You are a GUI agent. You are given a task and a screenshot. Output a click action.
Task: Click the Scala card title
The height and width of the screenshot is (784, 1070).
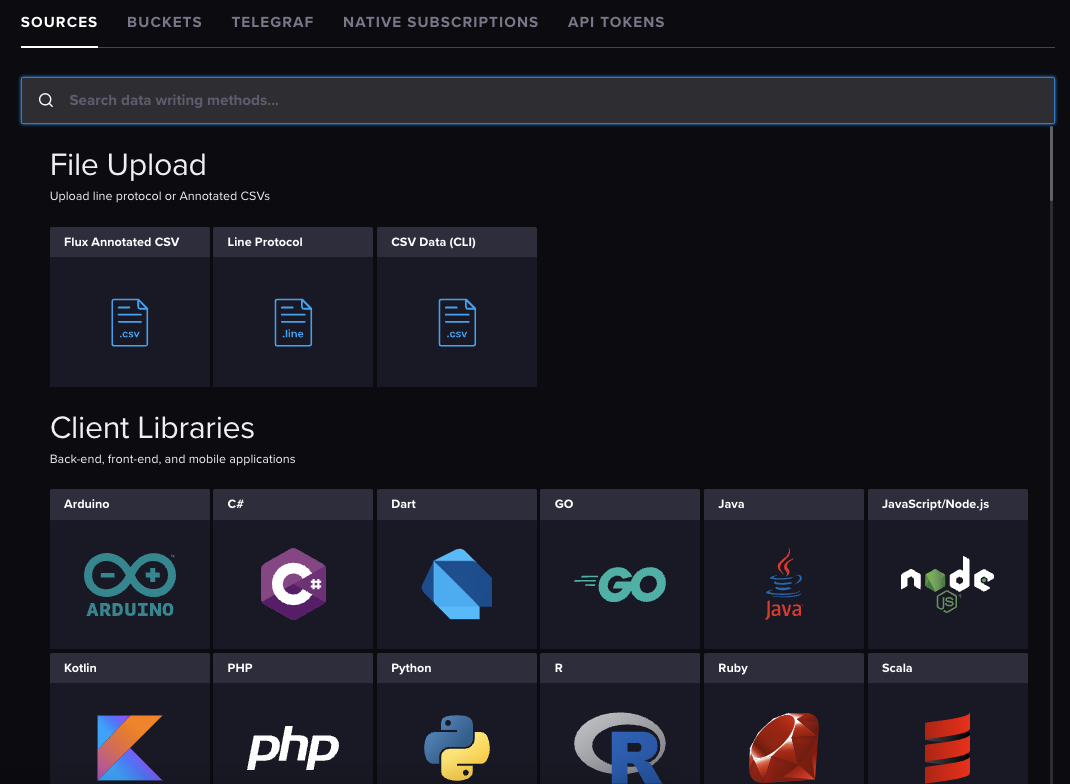coord(897,668)
